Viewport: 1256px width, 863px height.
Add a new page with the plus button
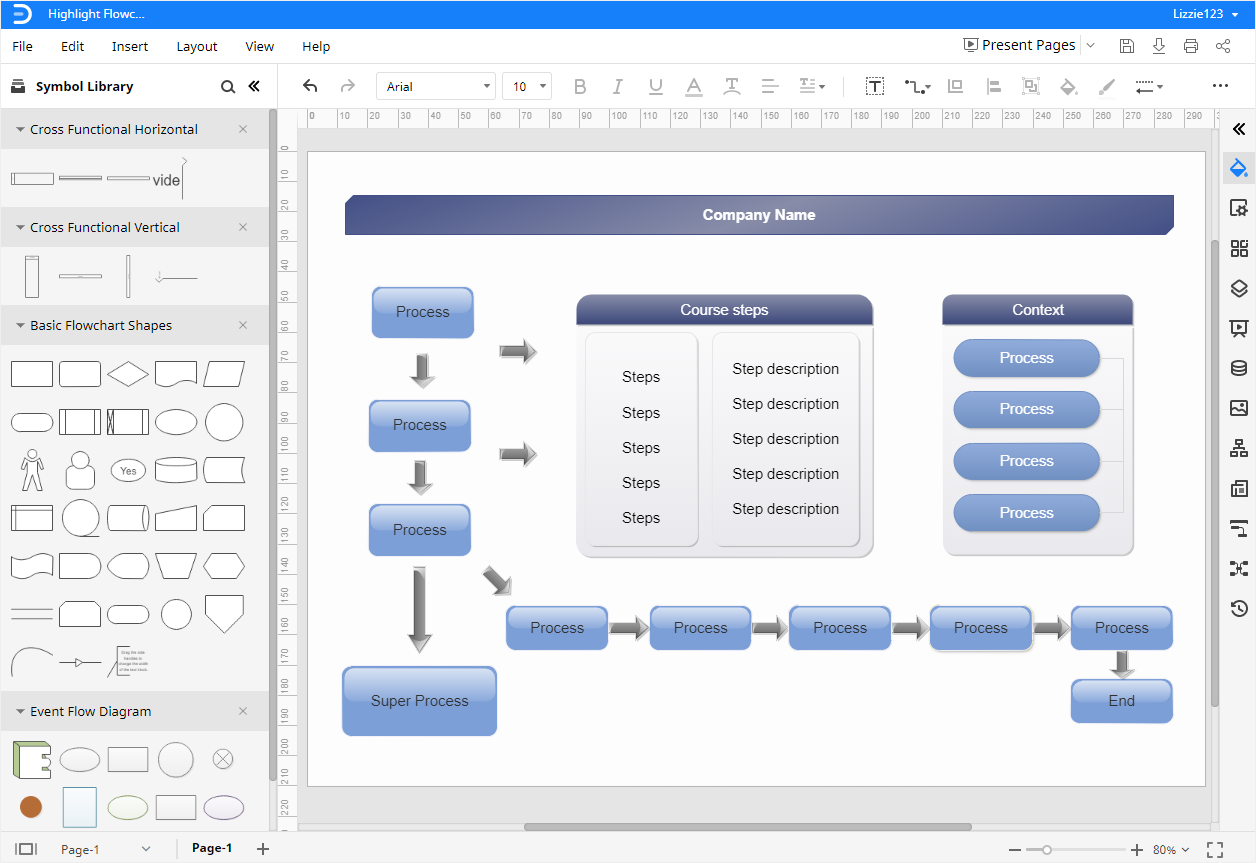point(262,847)
